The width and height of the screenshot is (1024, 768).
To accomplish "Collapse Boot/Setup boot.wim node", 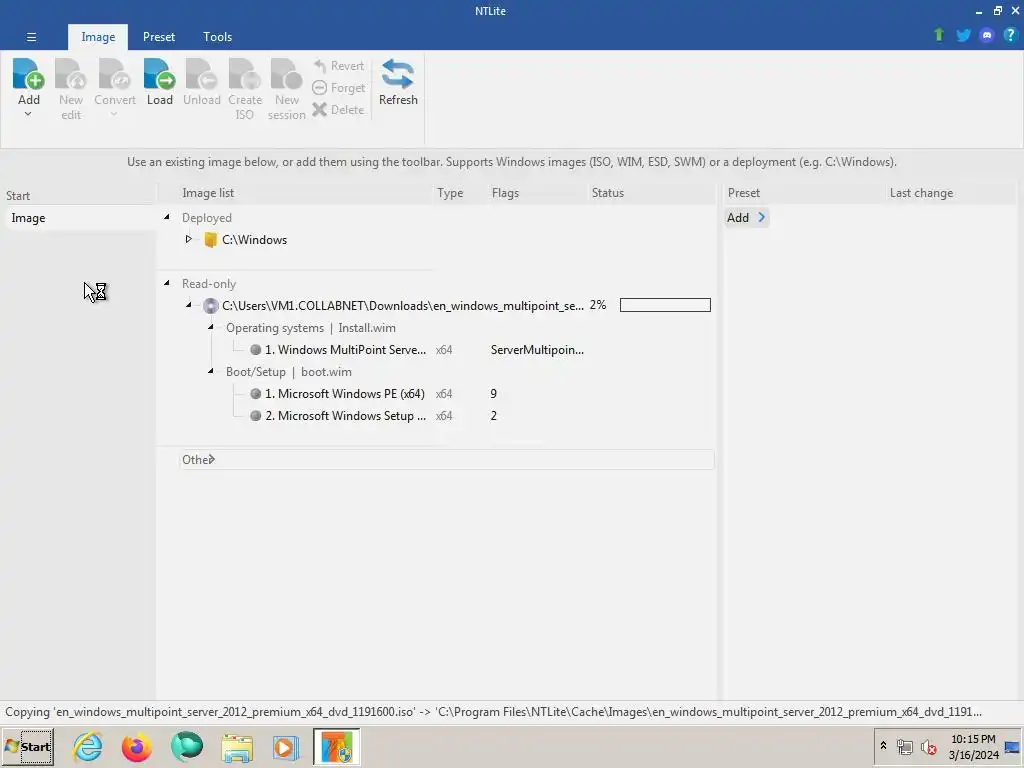I will pos(210,370).
